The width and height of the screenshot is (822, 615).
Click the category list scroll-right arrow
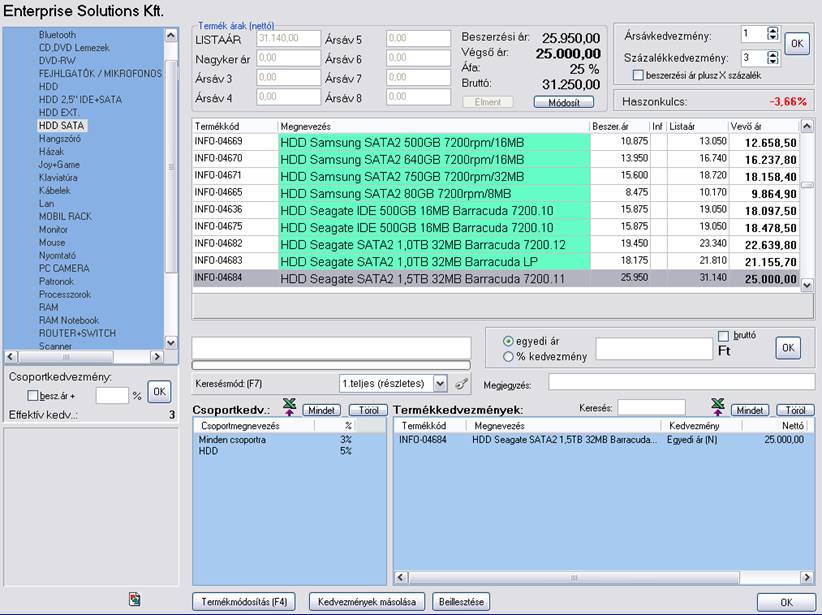(x=156, y=357)
